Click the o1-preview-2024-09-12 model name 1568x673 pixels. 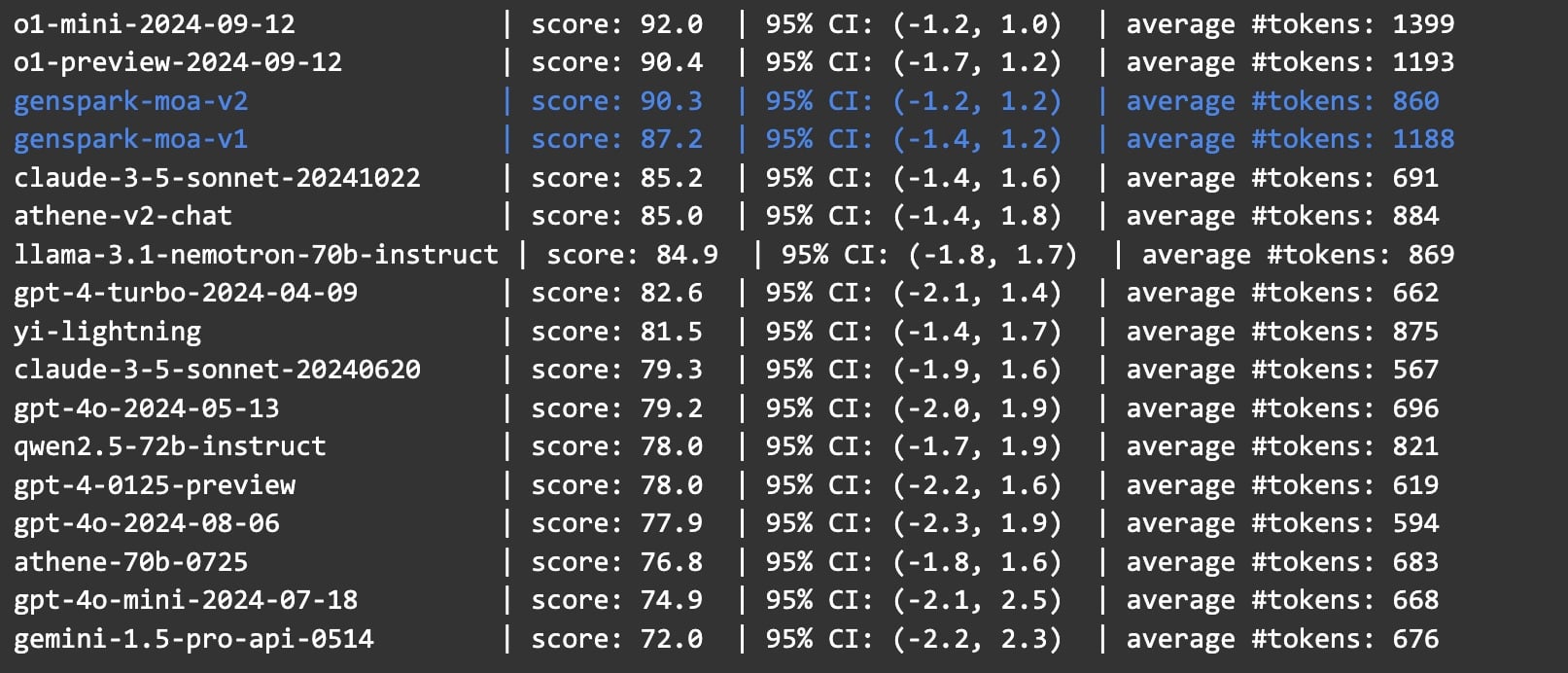pos(178,62)
